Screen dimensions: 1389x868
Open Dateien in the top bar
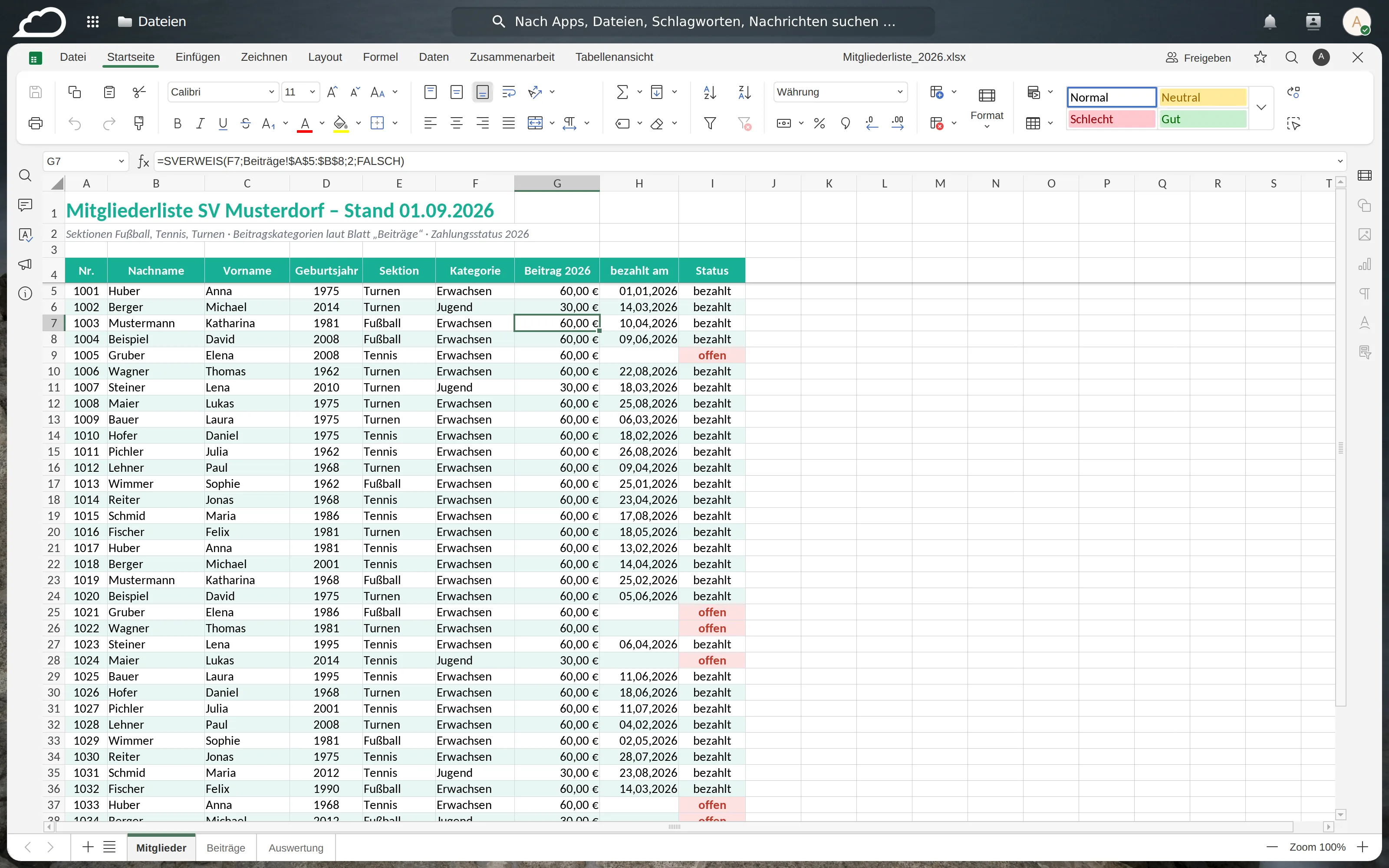click(x=152, y=22)
